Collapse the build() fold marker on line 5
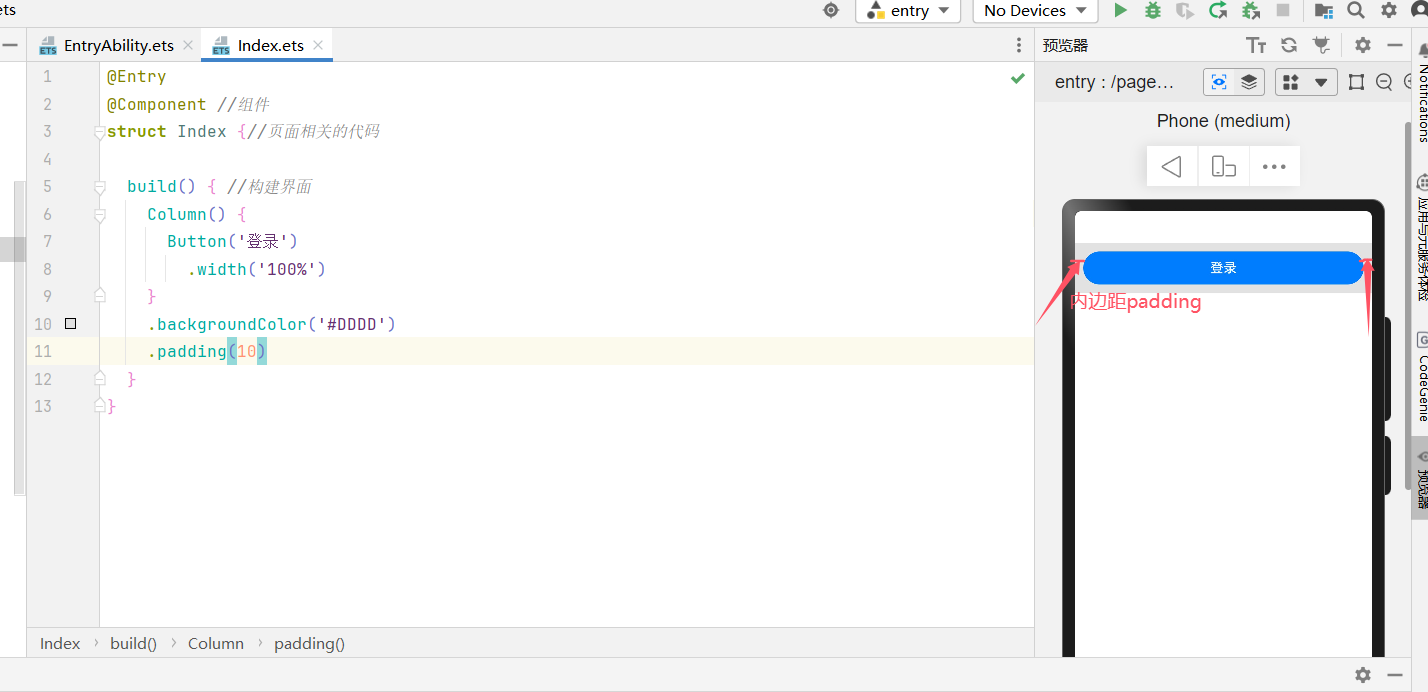The height and width of the screenshot is (692, 1428). coord(99,187)
